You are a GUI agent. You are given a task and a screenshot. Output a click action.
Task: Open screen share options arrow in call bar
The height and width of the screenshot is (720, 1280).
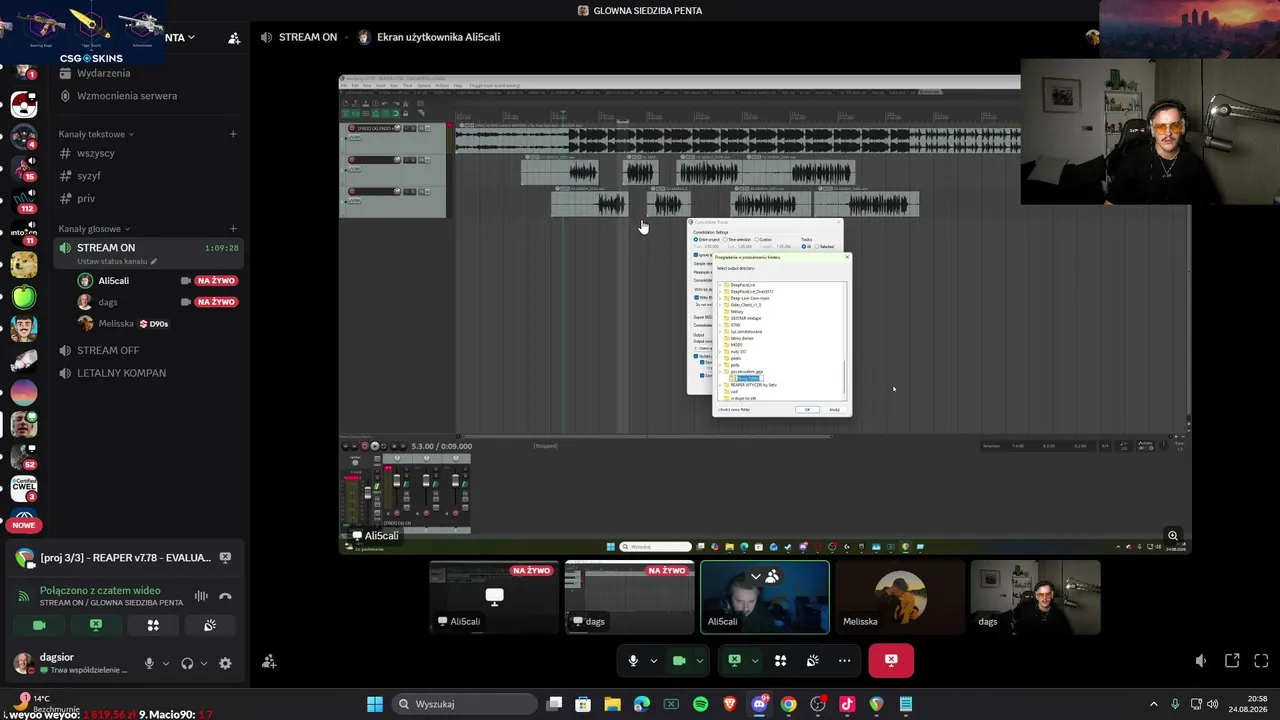point(754,660)
